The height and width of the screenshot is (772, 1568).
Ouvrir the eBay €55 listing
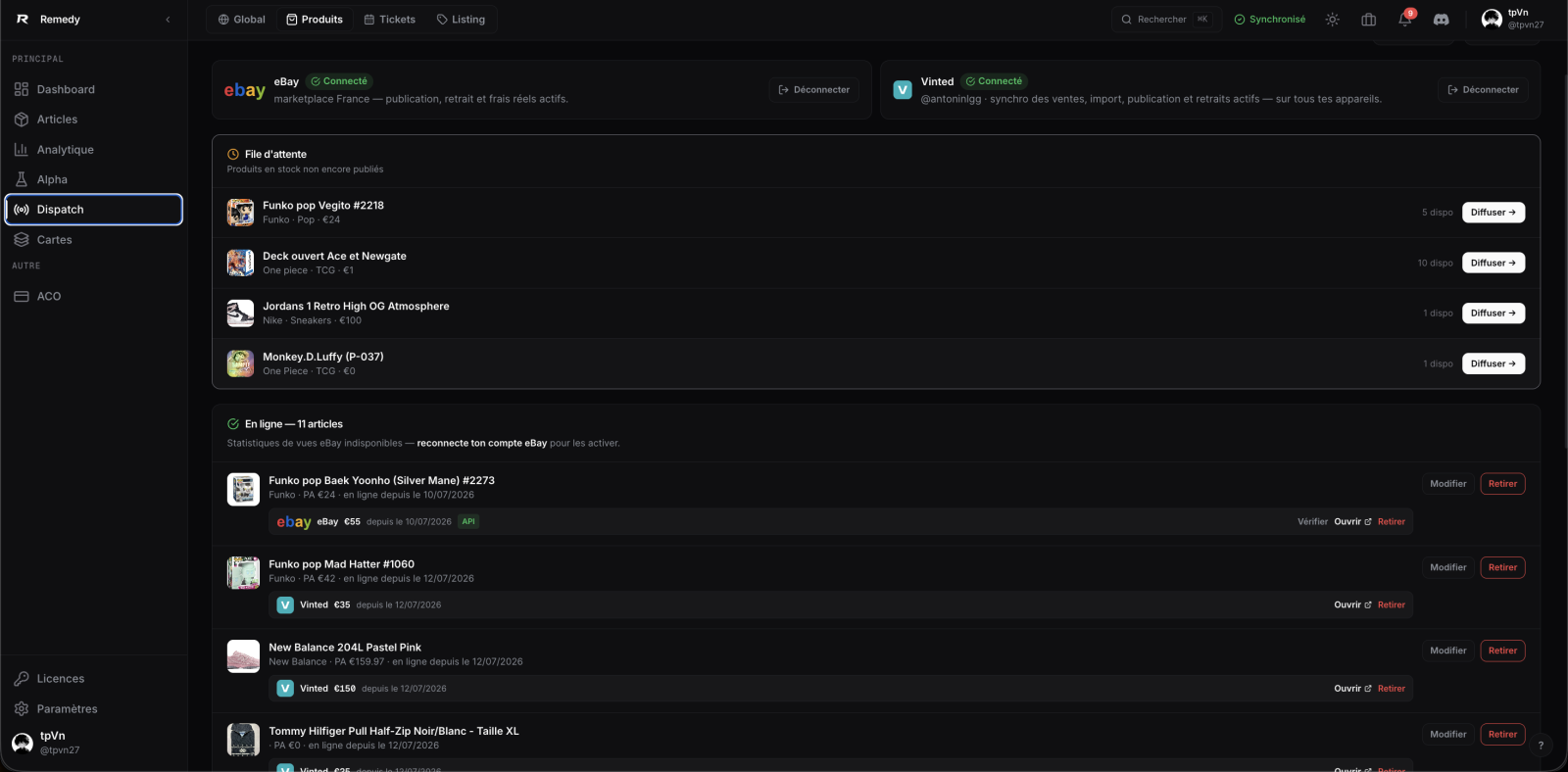(x=1352, y=522)
